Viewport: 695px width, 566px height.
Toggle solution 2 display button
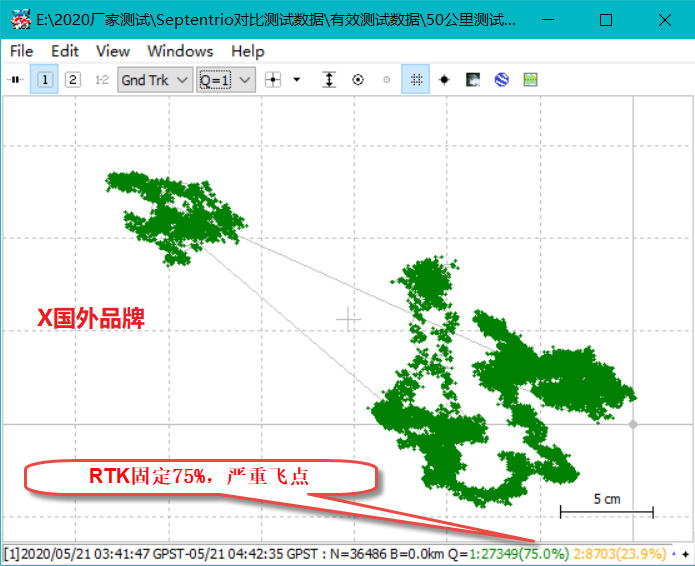tap(73, 80)
